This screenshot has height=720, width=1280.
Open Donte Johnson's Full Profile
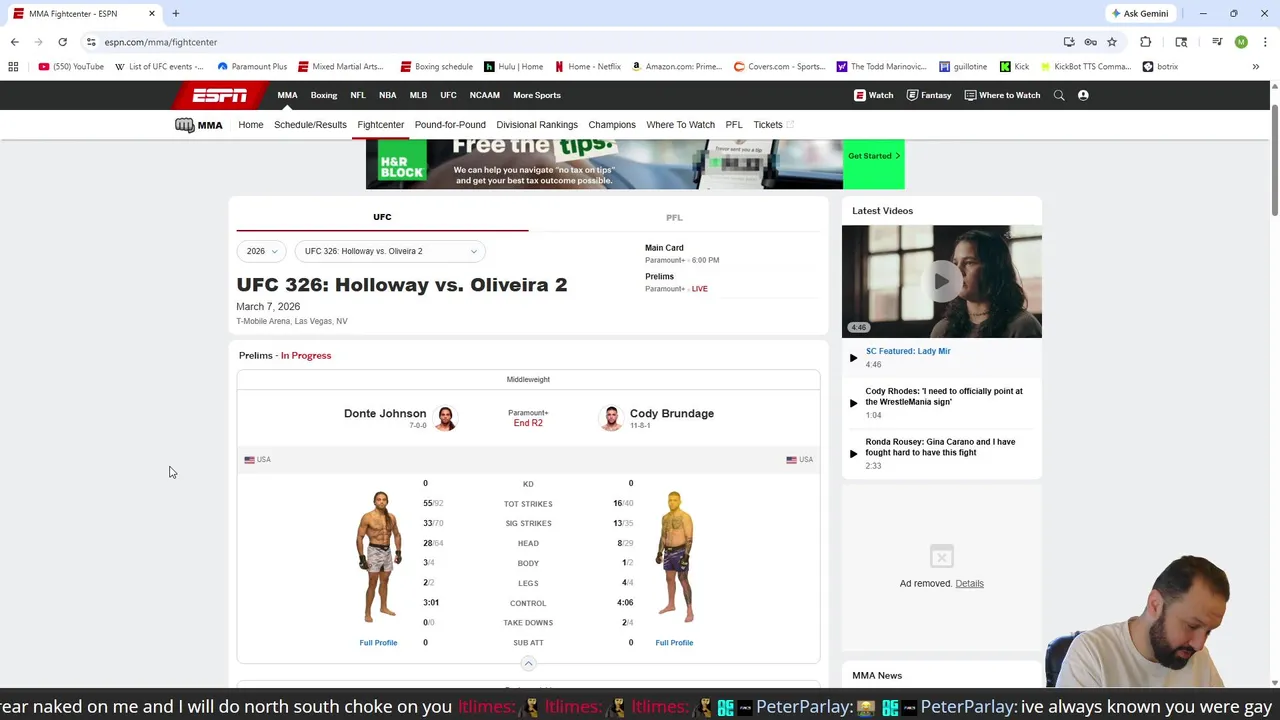(378, 643)
